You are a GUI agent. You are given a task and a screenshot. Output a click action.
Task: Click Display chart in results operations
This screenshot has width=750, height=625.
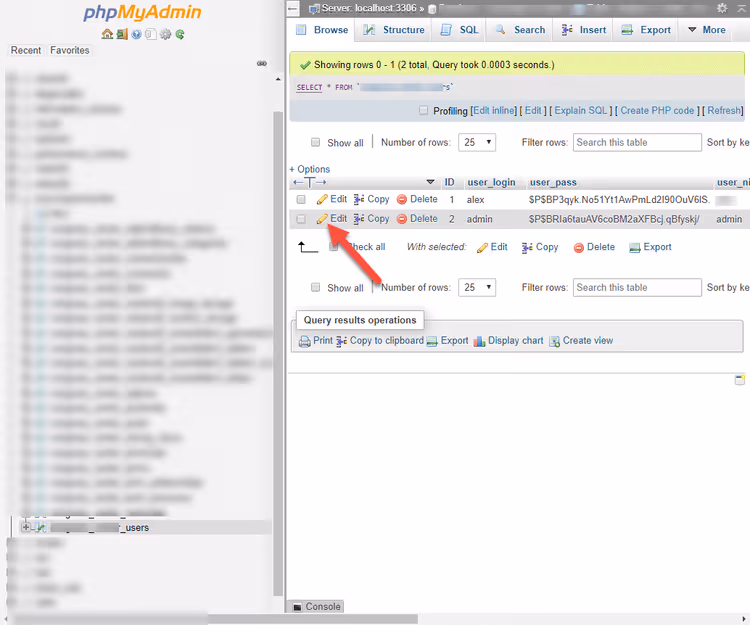pos(508,340)
